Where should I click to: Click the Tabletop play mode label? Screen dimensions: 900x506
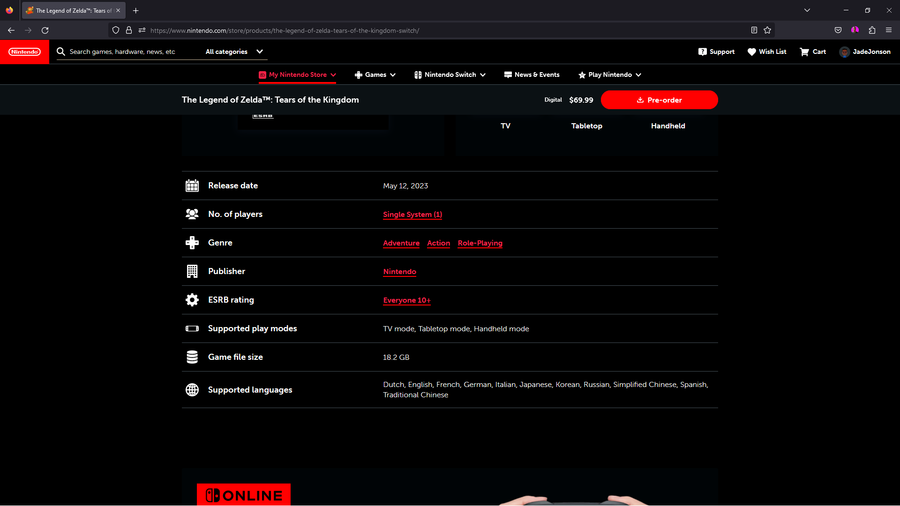pos(587,126)
